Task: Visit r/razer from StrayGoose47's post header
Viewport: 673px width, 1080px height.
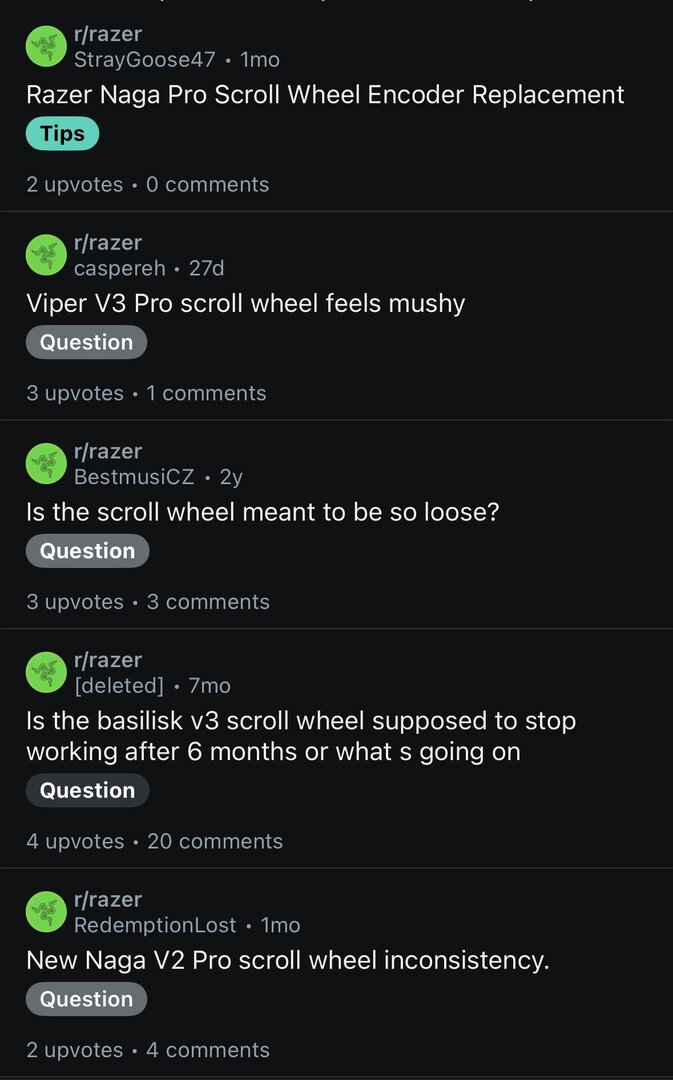Action: click(108, 35)
